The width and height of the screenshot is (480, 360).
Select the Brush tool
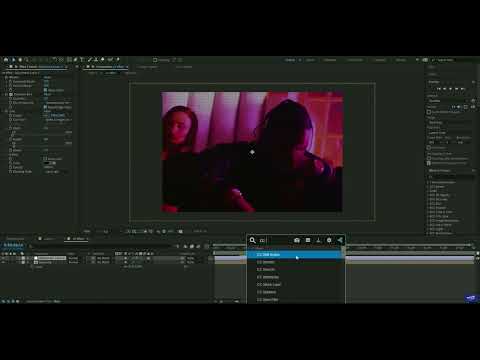(x=89, y=60)
